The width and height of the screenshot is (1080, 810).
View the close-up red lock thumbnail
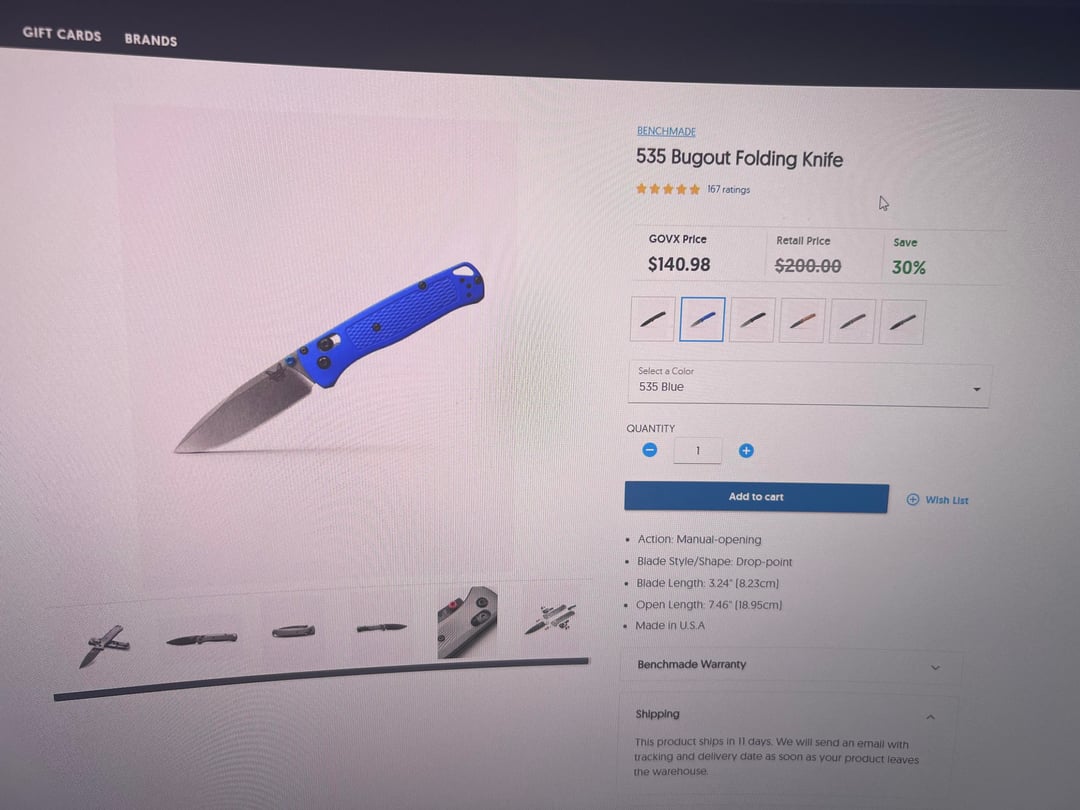467,623
